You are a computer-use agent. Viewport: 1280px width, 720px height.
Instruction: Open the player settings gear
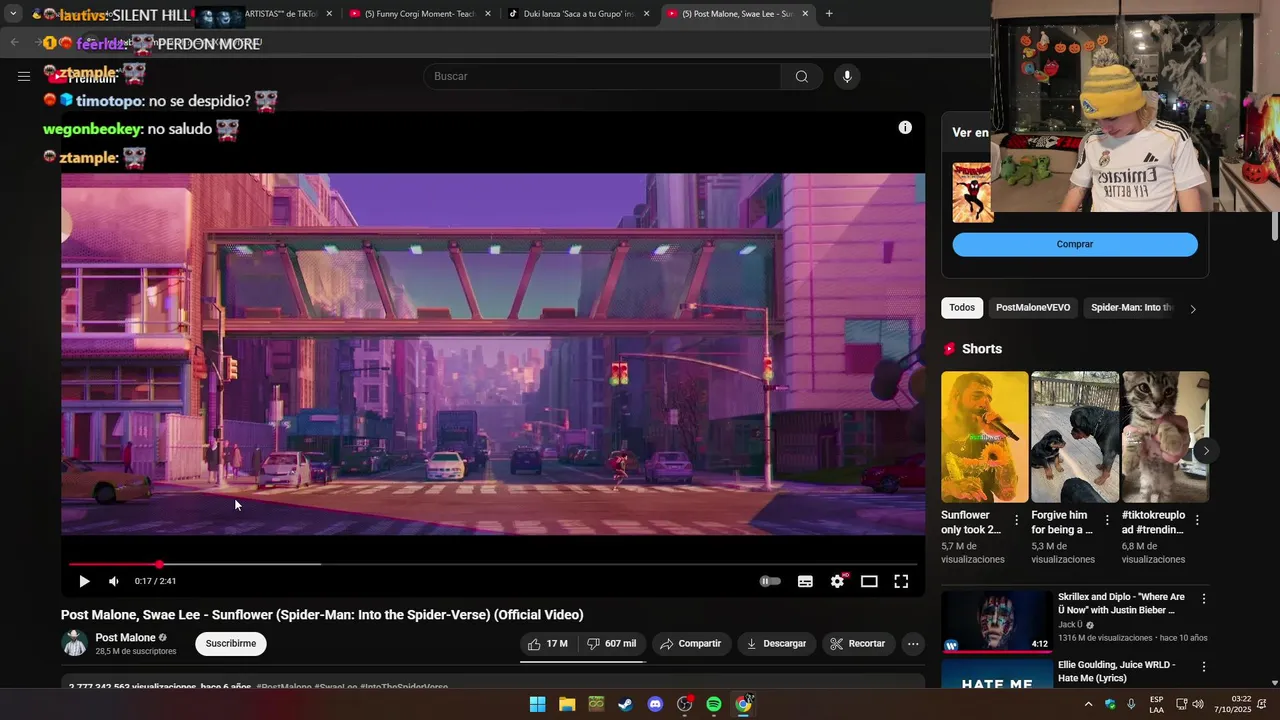pos(838,581)
